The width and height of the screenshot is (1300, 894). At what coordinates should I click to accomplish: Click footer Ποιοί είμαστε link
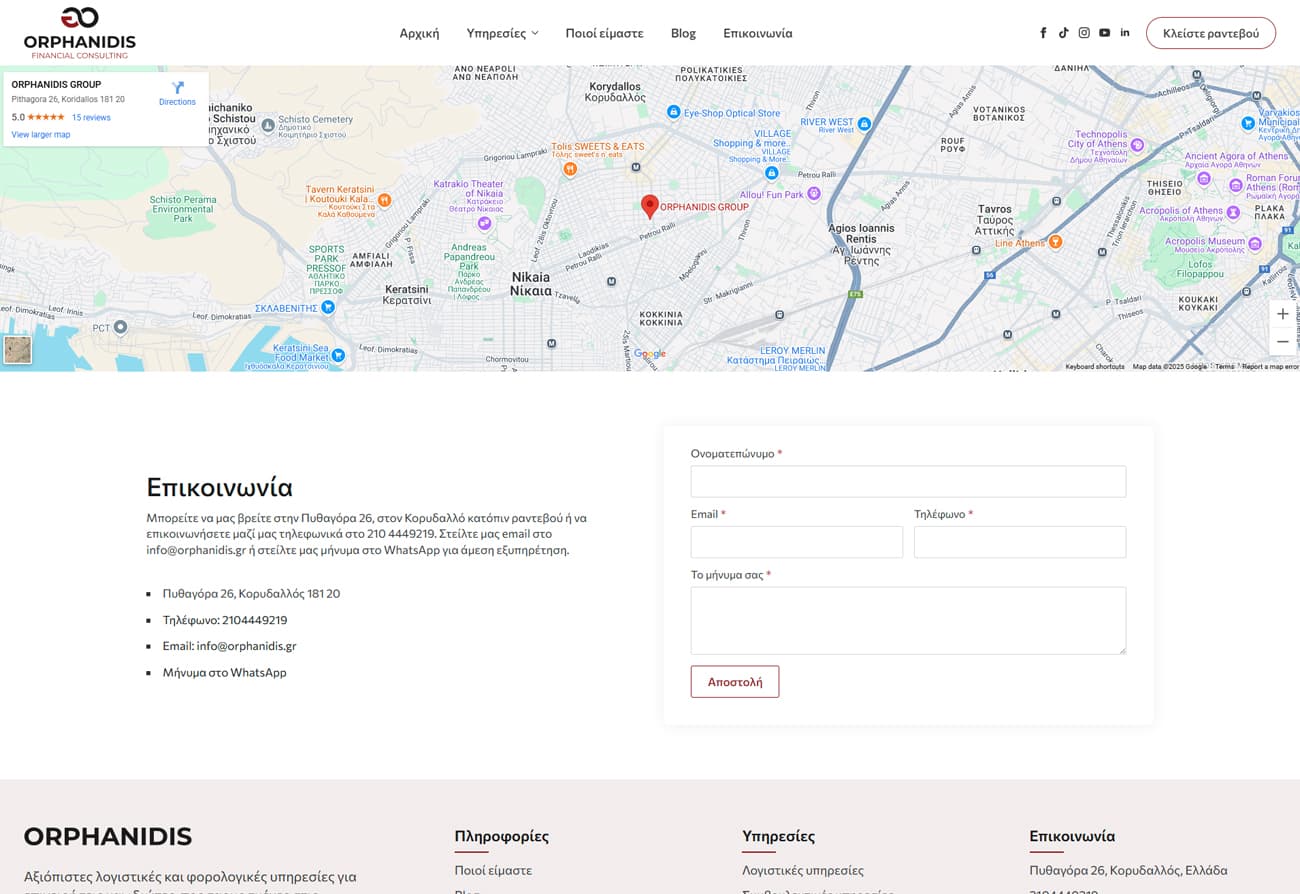pyautogui.click(x=493, y=870)
